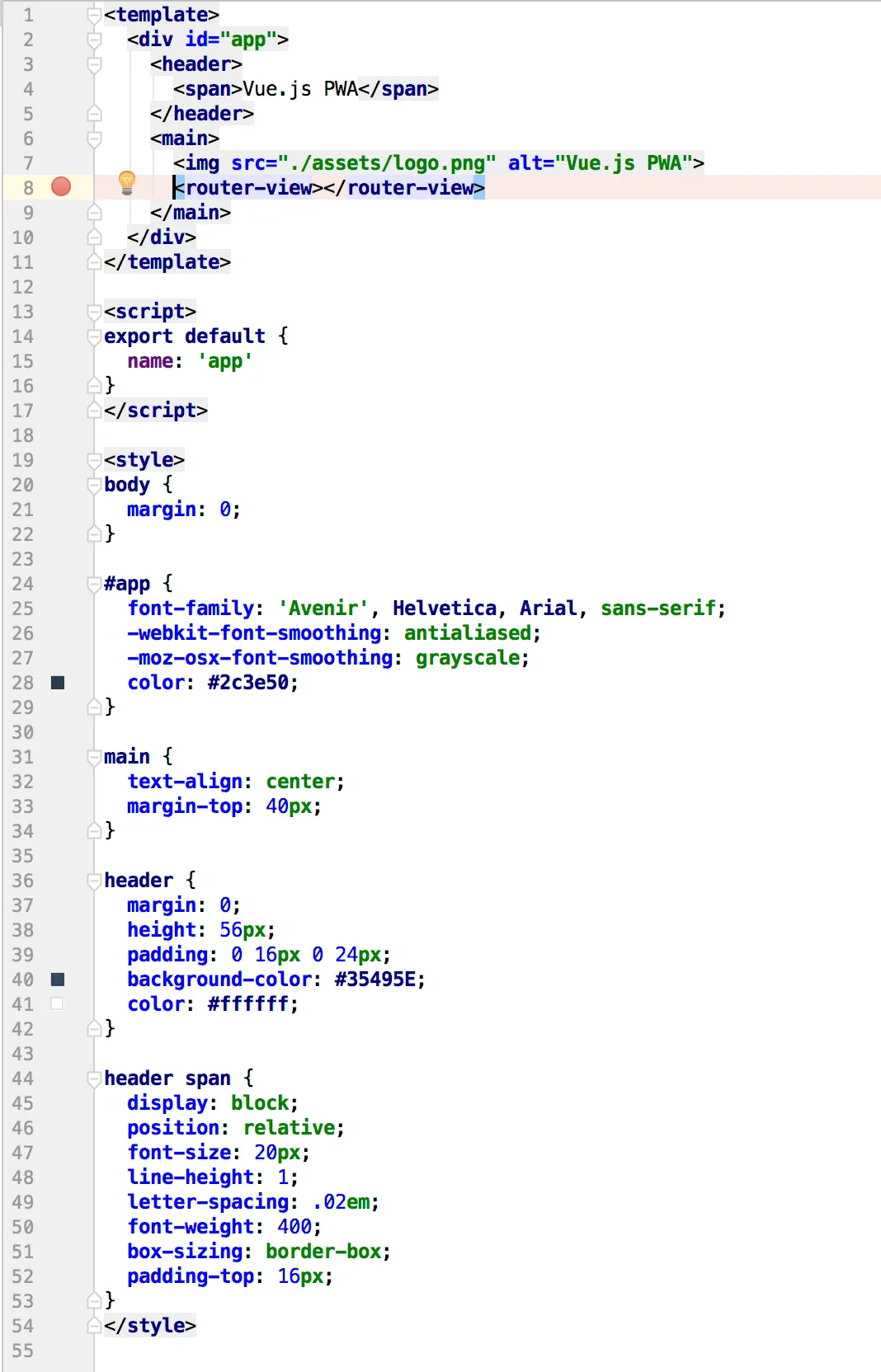Click the letter-spacing: .02em declaration
The height and width of the screenshot is (1372, 881).
253,1202
